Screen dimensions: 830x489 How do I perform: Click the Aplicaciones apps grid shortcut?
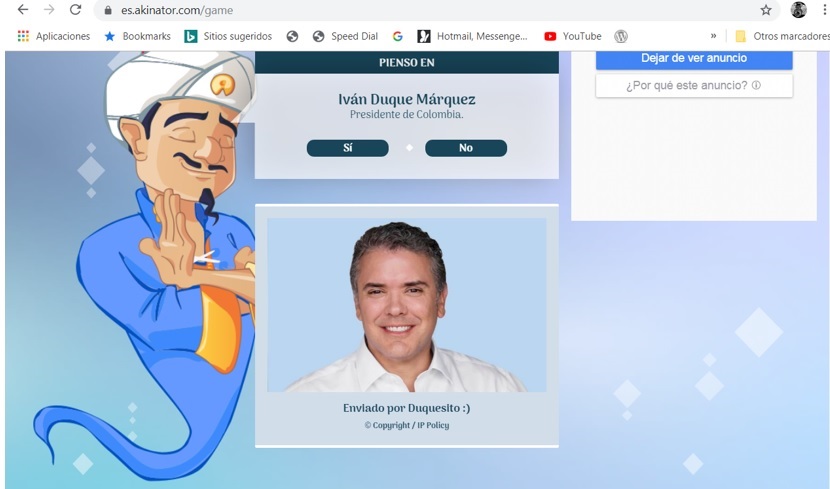click(54, 36)
